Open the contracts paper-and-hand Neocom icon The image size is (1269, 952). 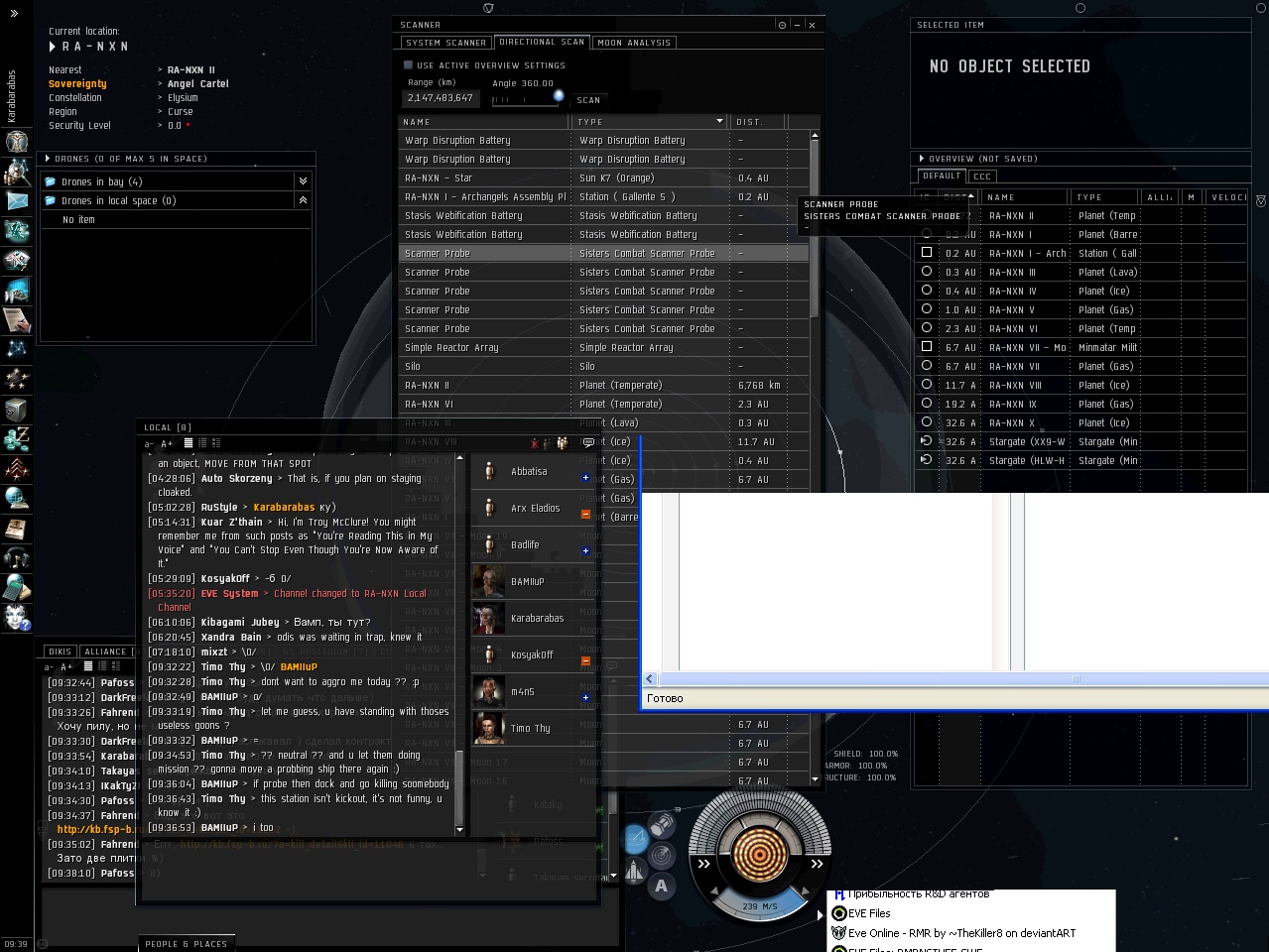[x=16, y=319]
